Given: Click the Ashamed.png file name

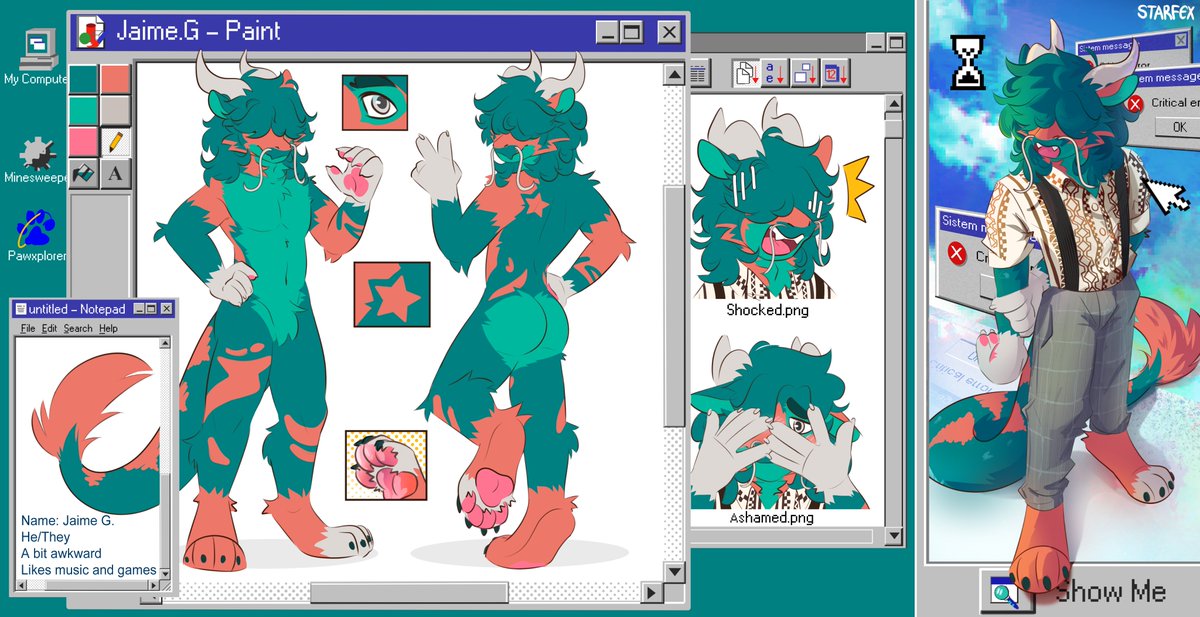Looking at the screenshot, I should point(770,518).
